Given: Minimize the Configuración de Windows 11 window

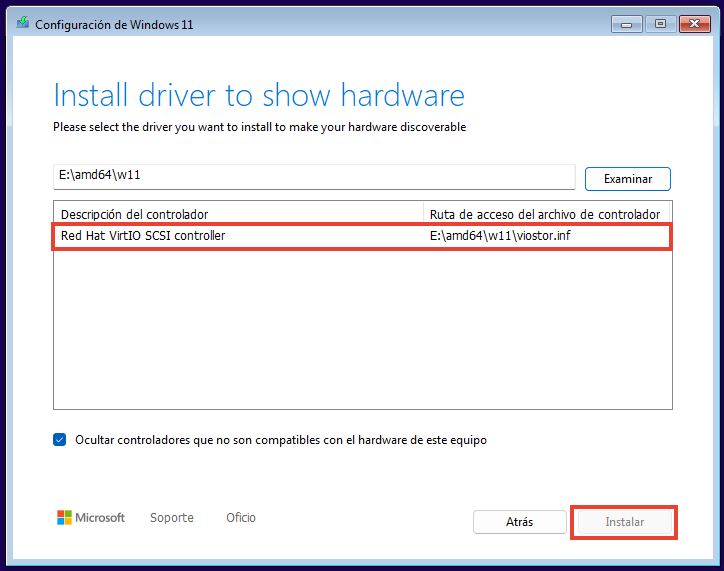Looking at the screenshot, I should [x=625, y=23].
